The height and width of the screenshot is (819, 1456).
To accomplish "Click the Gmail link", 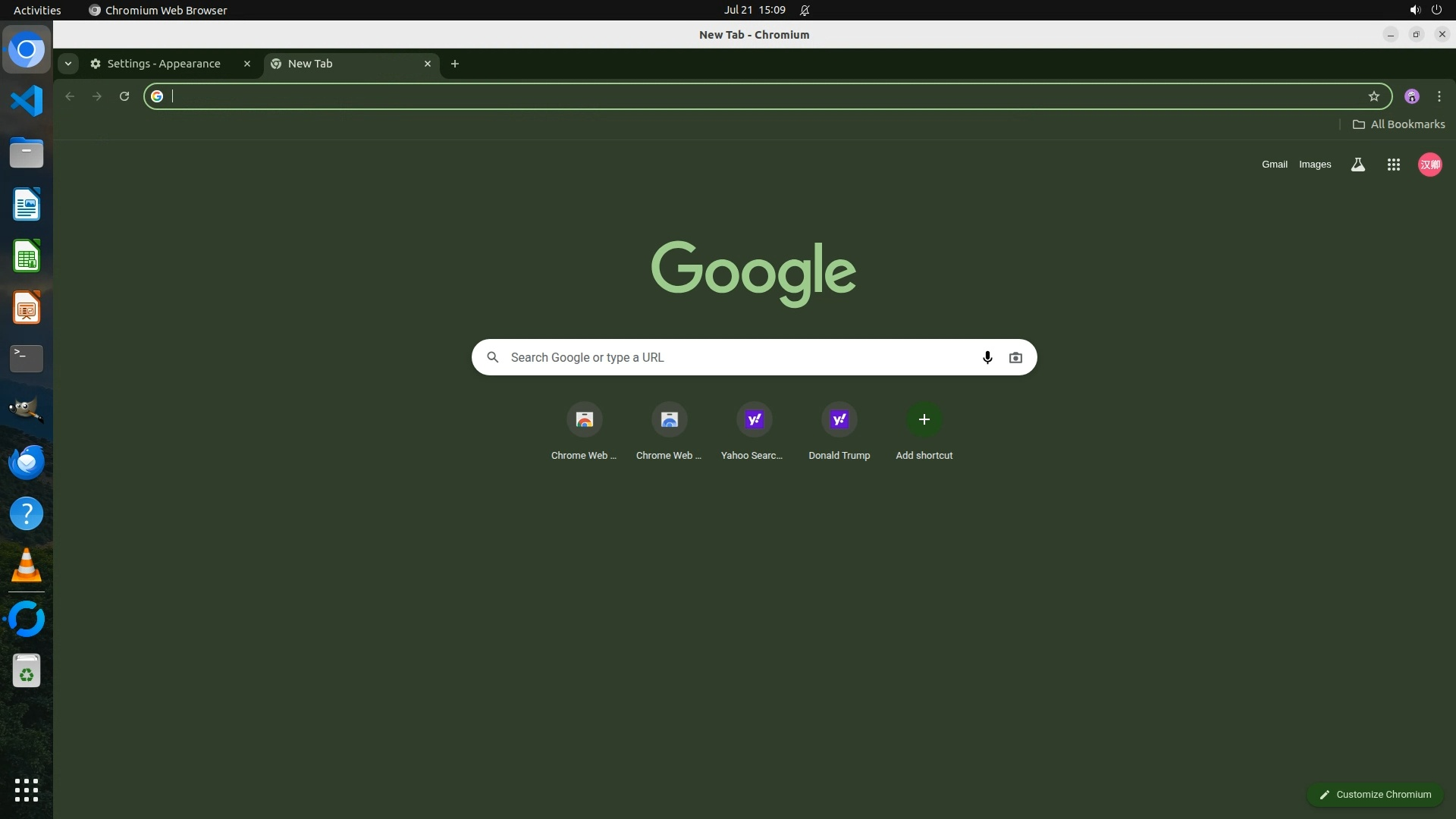I will 1274,165.
